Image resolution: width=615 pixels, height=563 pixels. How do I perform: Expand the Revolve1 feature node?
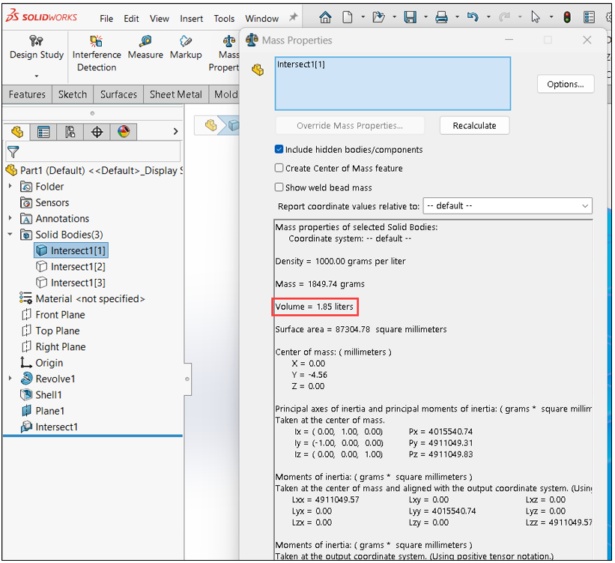10,379
